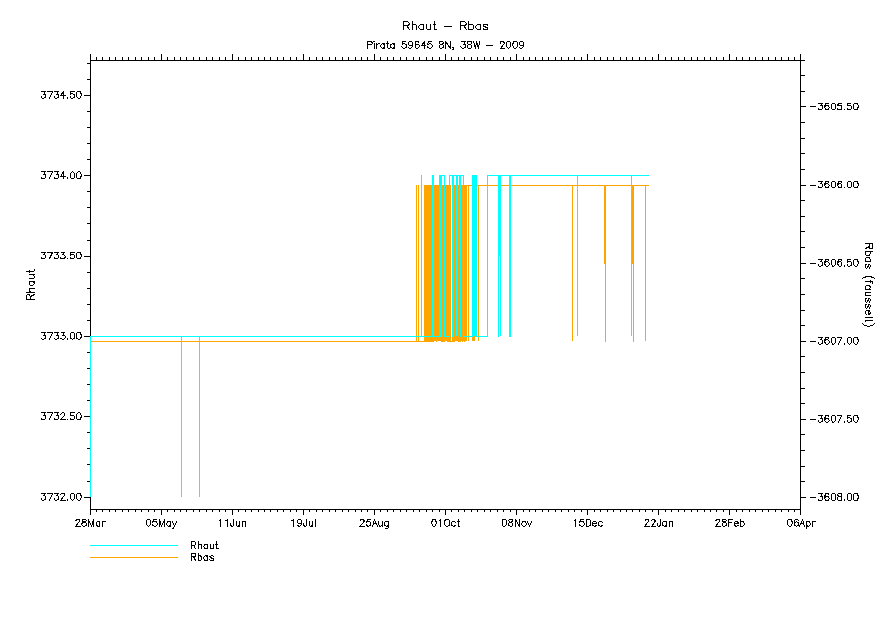891x630 pixels.
Task: Click the 3733.00 left axis tick label
Action: (x=60, y=336)
